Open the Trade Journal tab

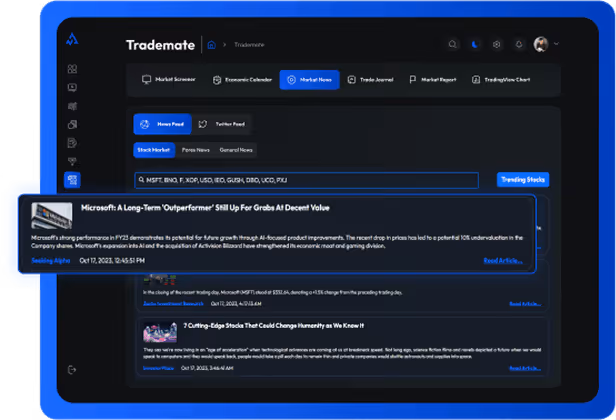(x=370, y=79)
